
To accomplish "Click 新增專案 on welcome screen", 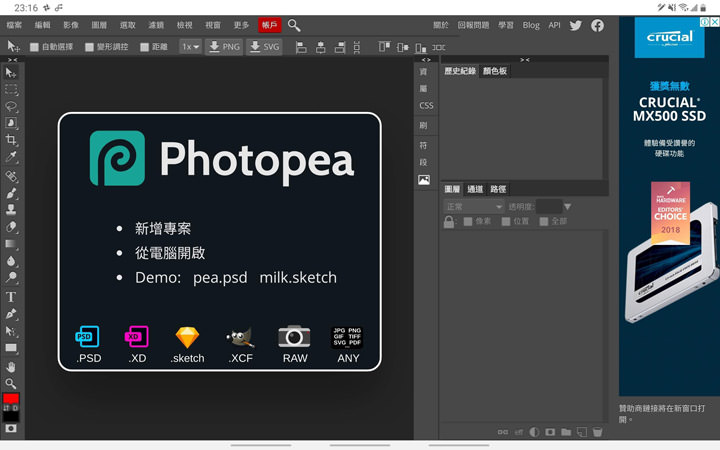I will pos(163,229).
